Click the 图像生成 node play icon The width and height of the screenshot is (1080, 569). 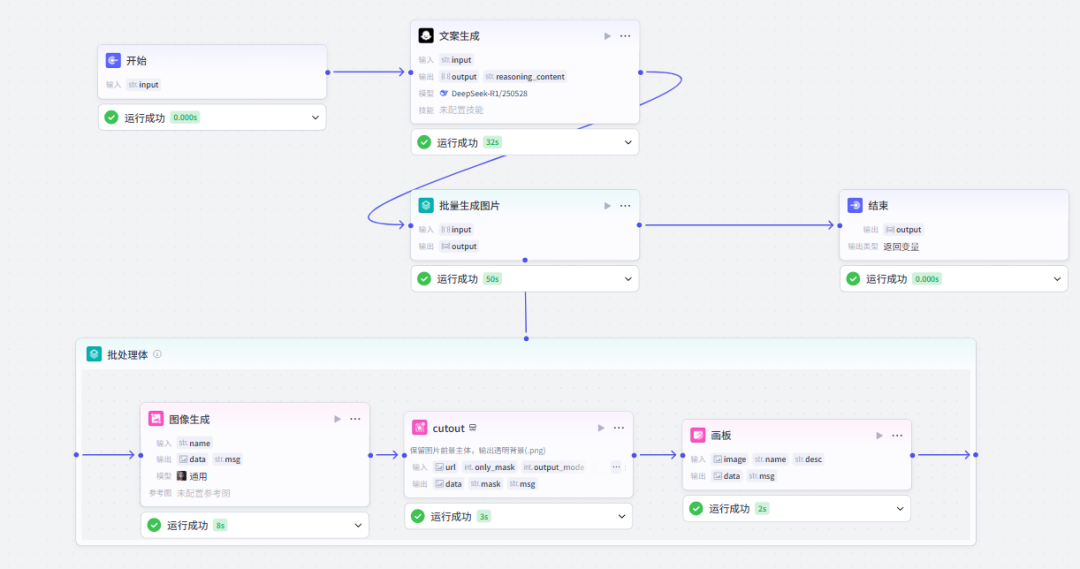point(337,419)
